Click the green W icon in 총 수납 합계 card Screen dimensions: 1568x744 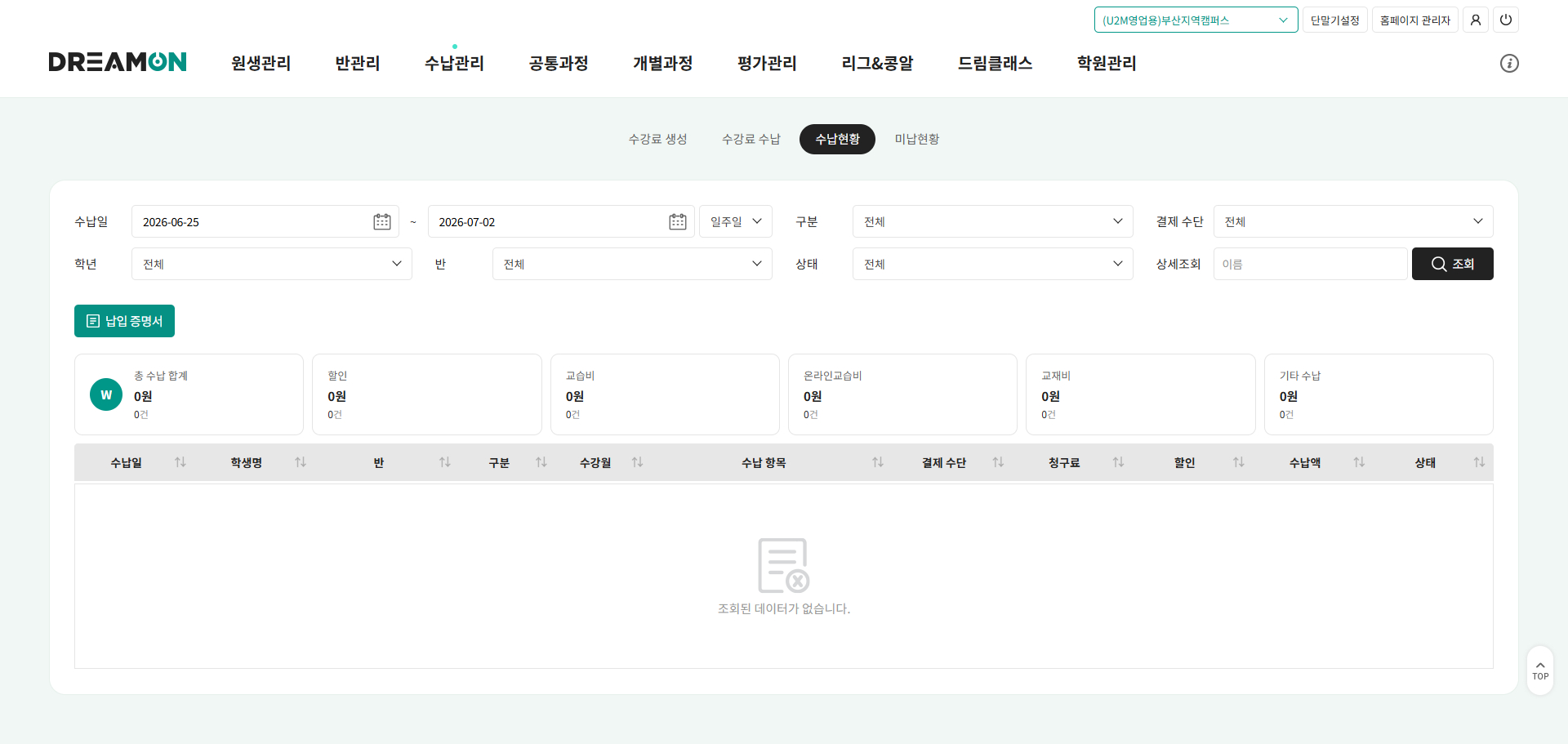click(106, 394)
